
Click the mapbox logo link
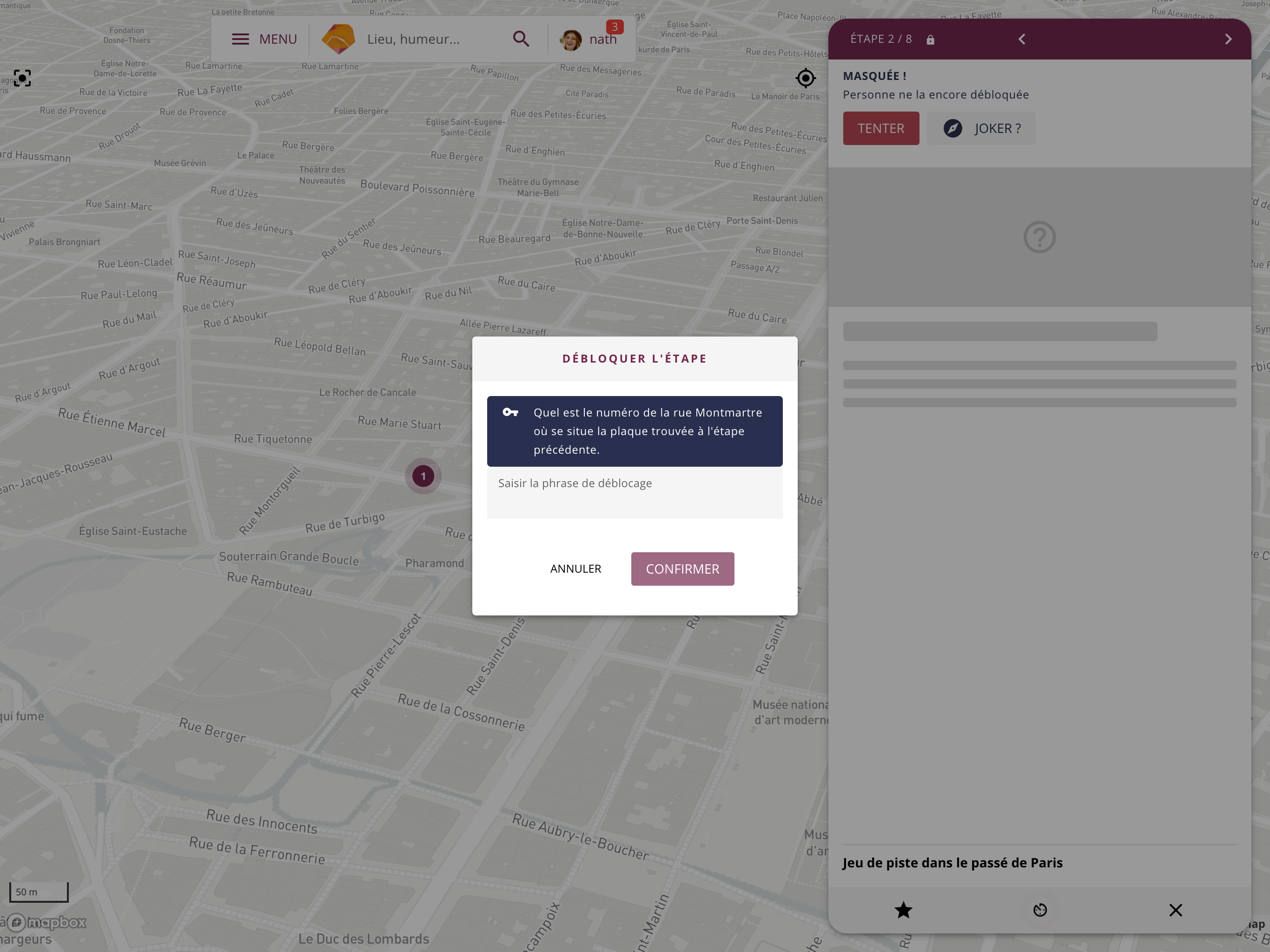click(x=46, y=923)
